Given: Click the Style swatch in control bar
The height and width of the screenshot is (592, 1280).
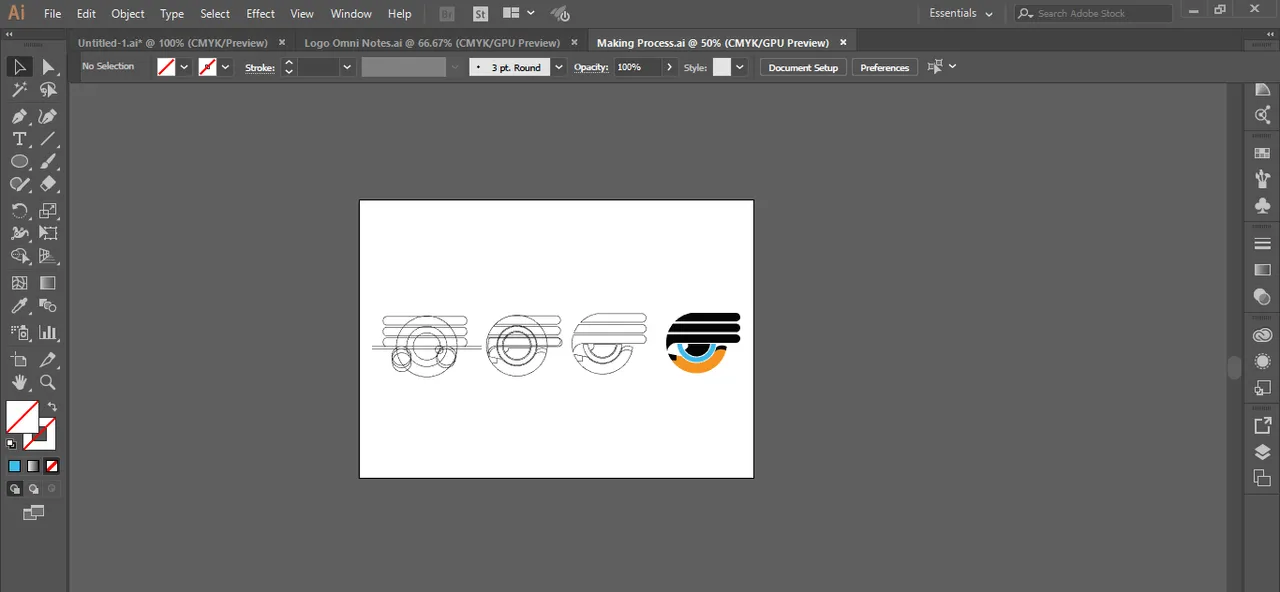Looking at the screenshot, I should click(x=721, y=67).
